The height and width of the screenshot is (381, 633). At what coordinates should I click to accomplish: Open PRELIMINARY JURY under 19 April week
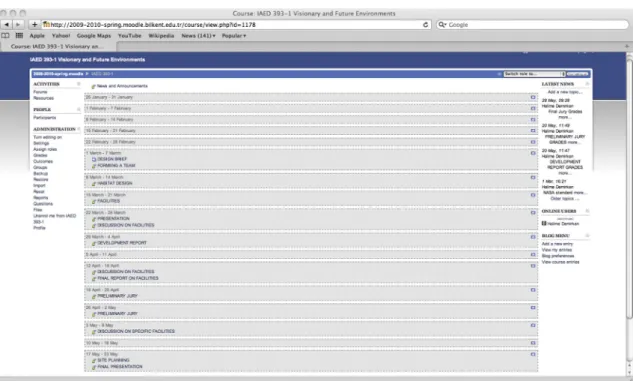[x=117, y=296]
